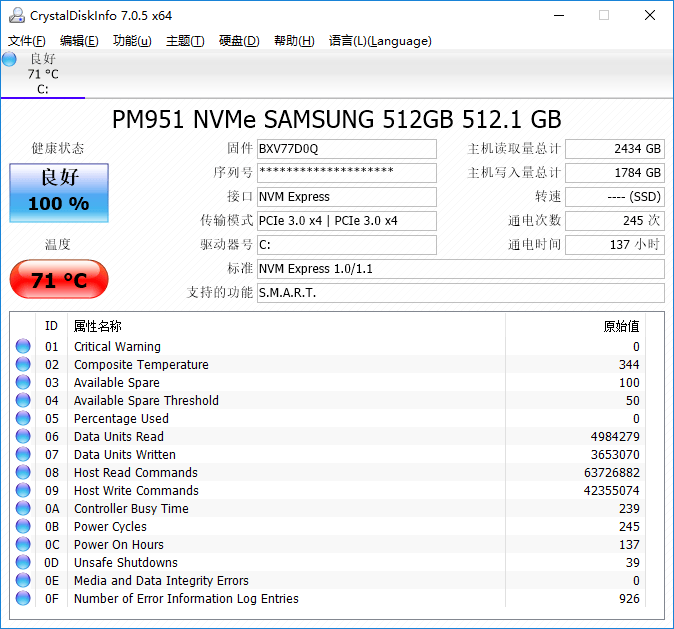Click the status orb for Critical Warning

pos(23,346)
